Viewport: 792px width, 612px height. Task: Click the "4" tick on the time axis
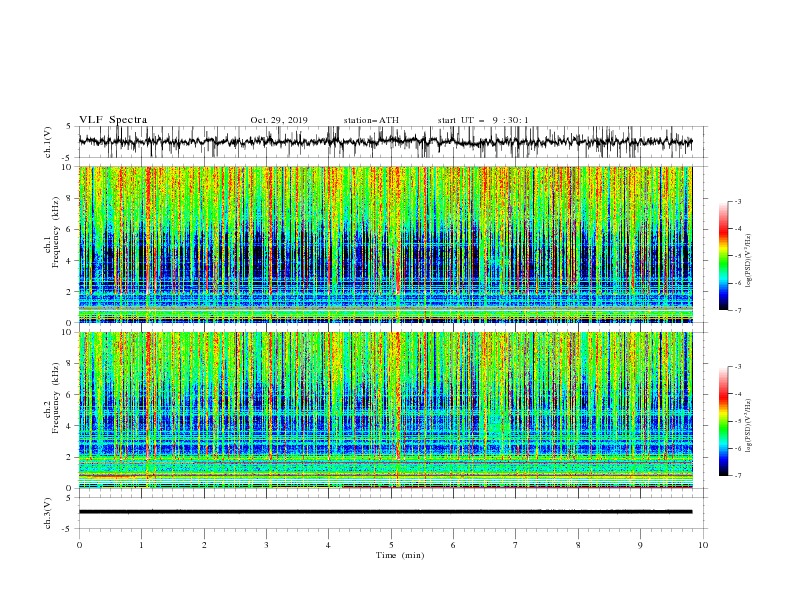(x=328, y=545)
